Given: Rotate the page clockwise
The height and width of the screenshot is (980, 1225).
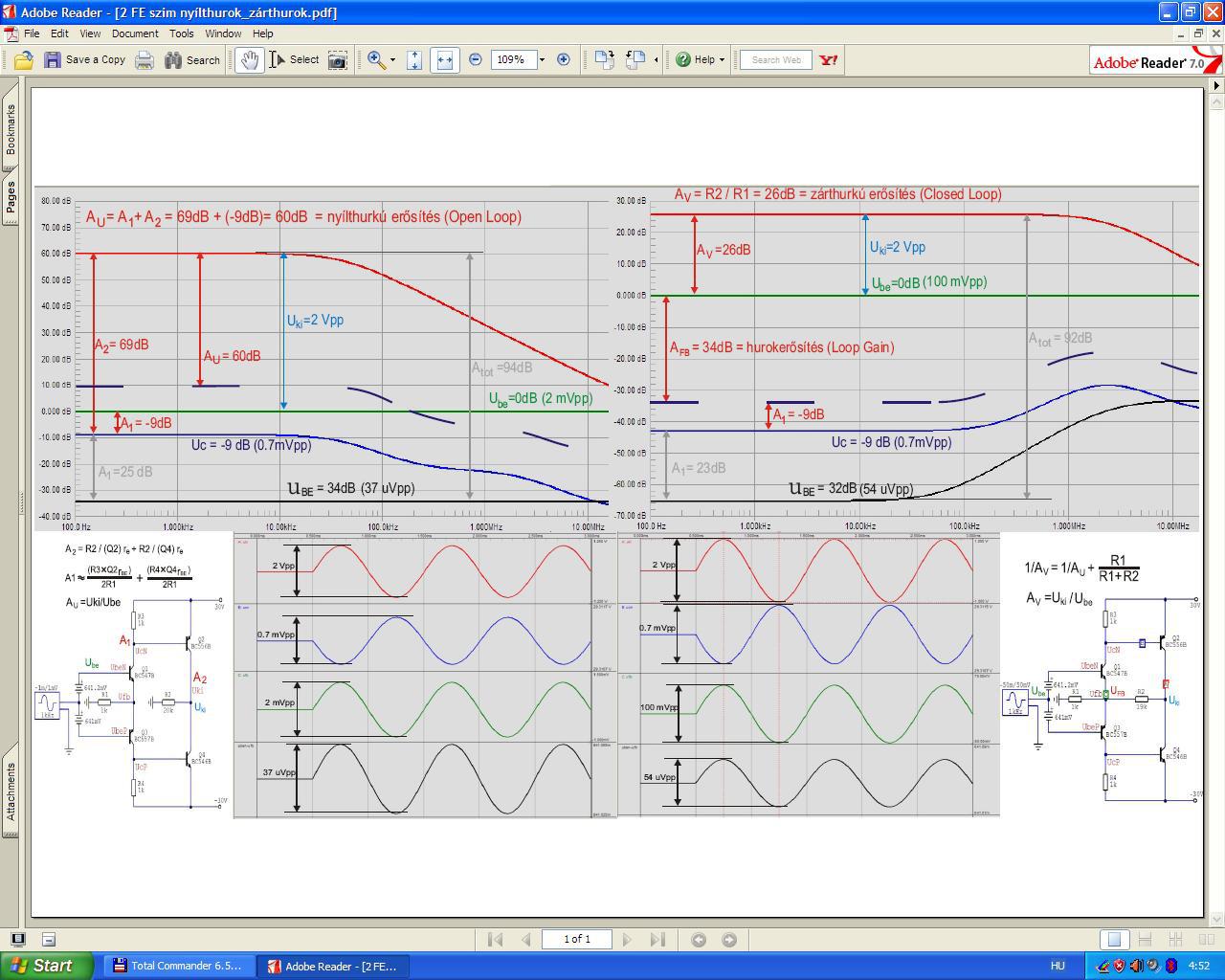Looking at the screenshot, I should point(604,59).
